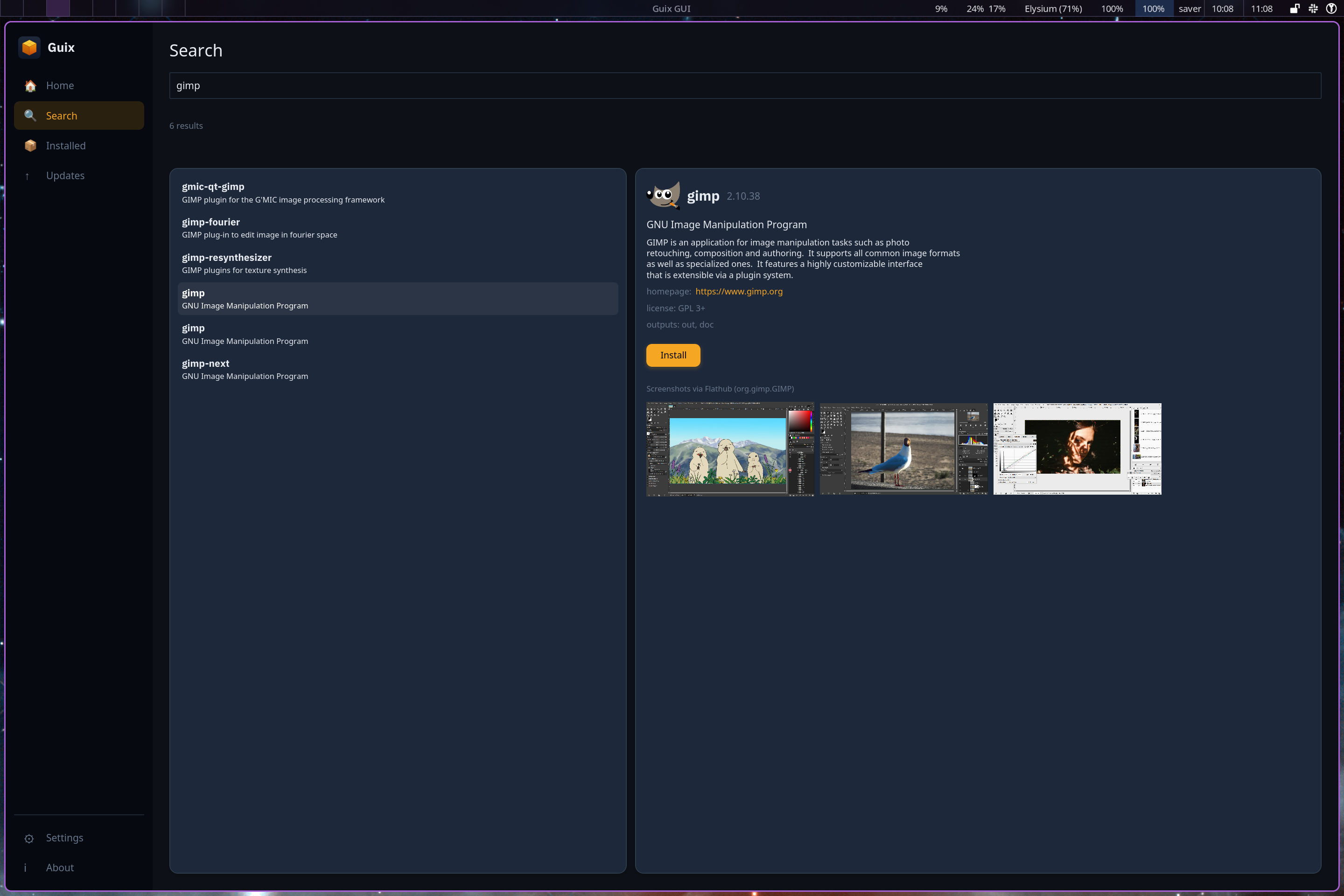
Task: Click the Screenshots via Flathub caption
Action: (x=720, y=389)
